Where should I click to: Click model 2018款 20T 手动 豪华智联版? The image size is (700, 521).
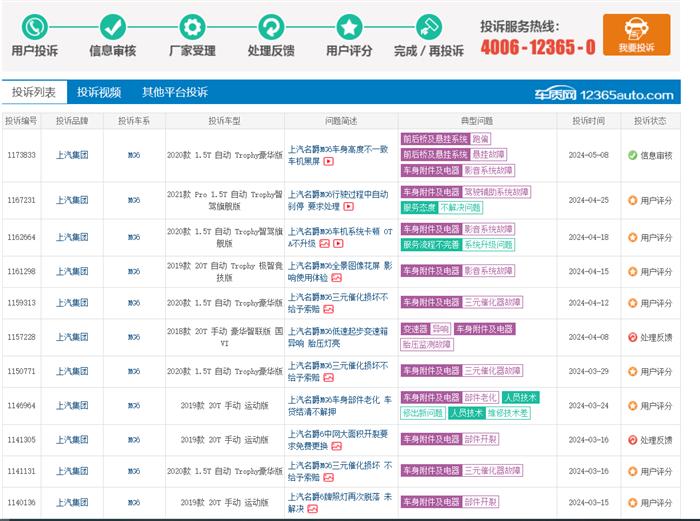[x=225, y=337]
